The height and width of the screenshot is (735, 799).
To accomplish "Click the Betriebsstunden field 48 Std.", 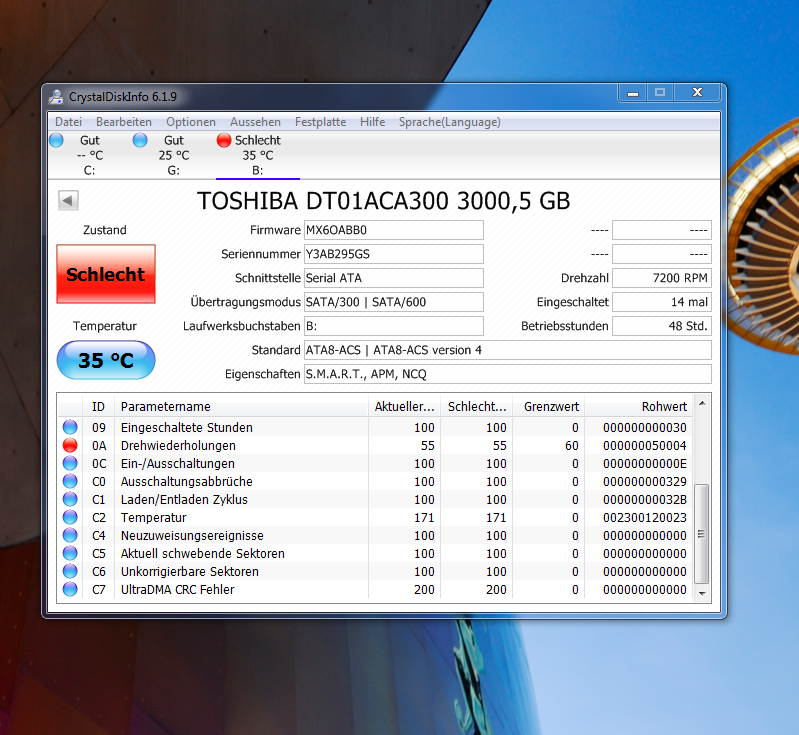I will coord(661,326).
